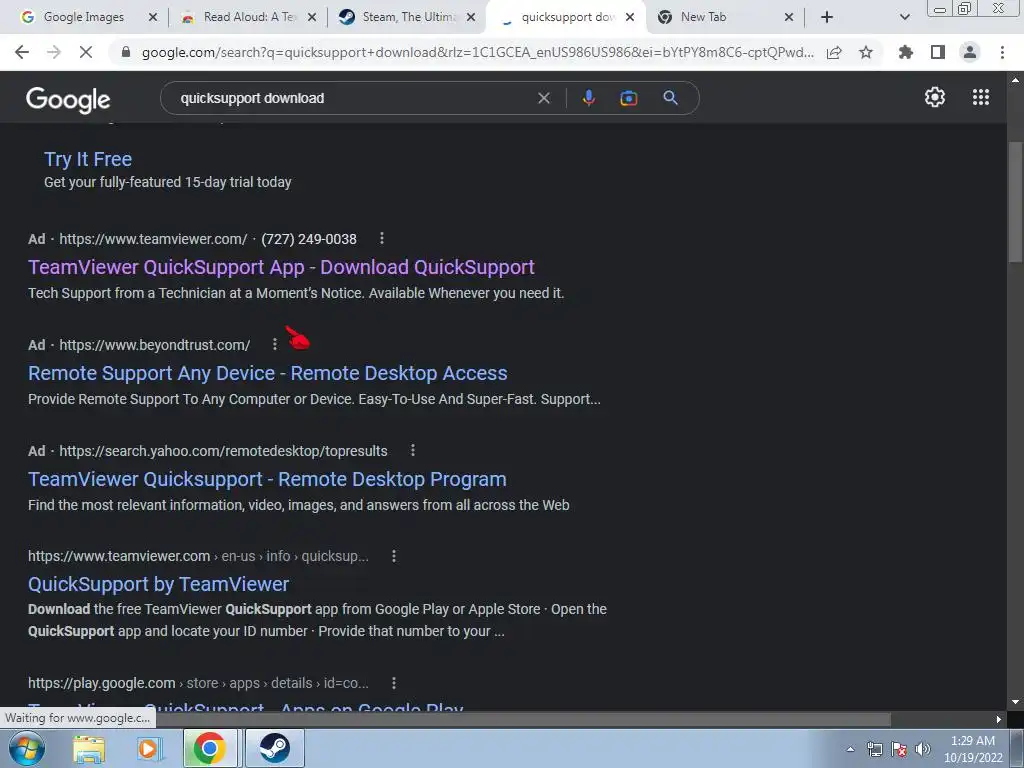Click the Google logo
This screenshot has width=1024, height=768.
coord(68,99)
